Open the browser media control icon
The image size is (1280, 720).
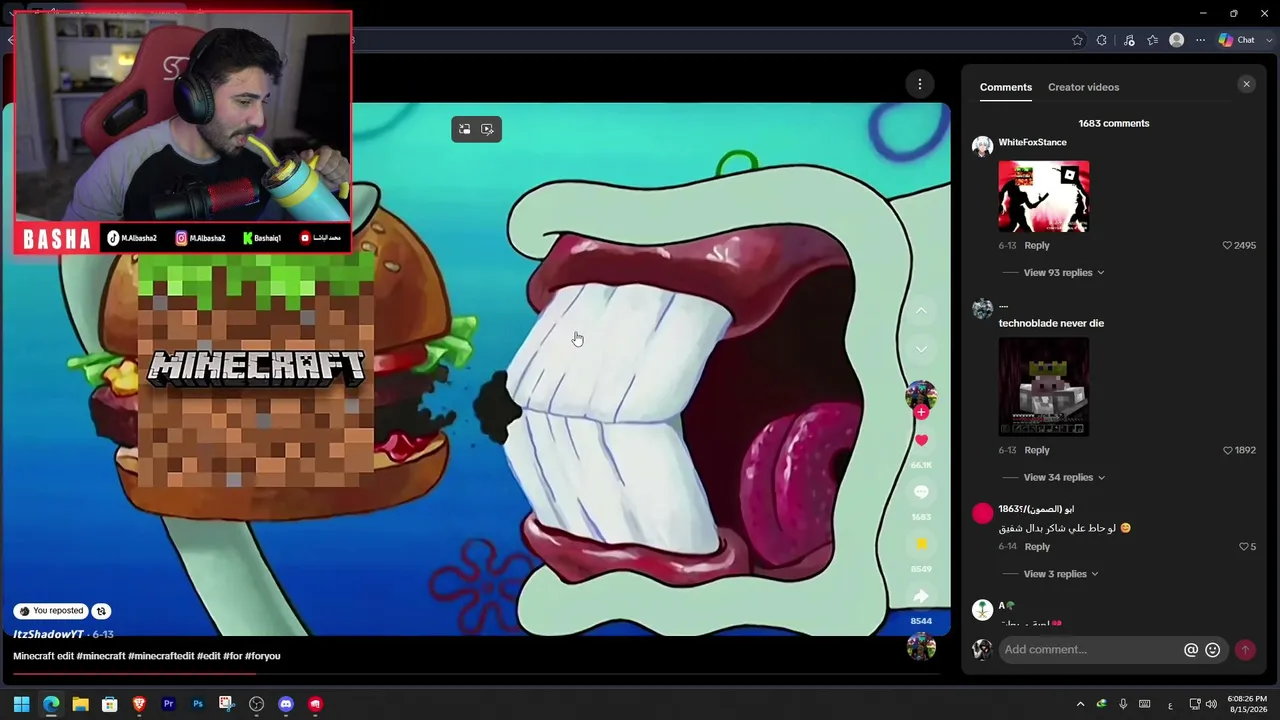1129,40
